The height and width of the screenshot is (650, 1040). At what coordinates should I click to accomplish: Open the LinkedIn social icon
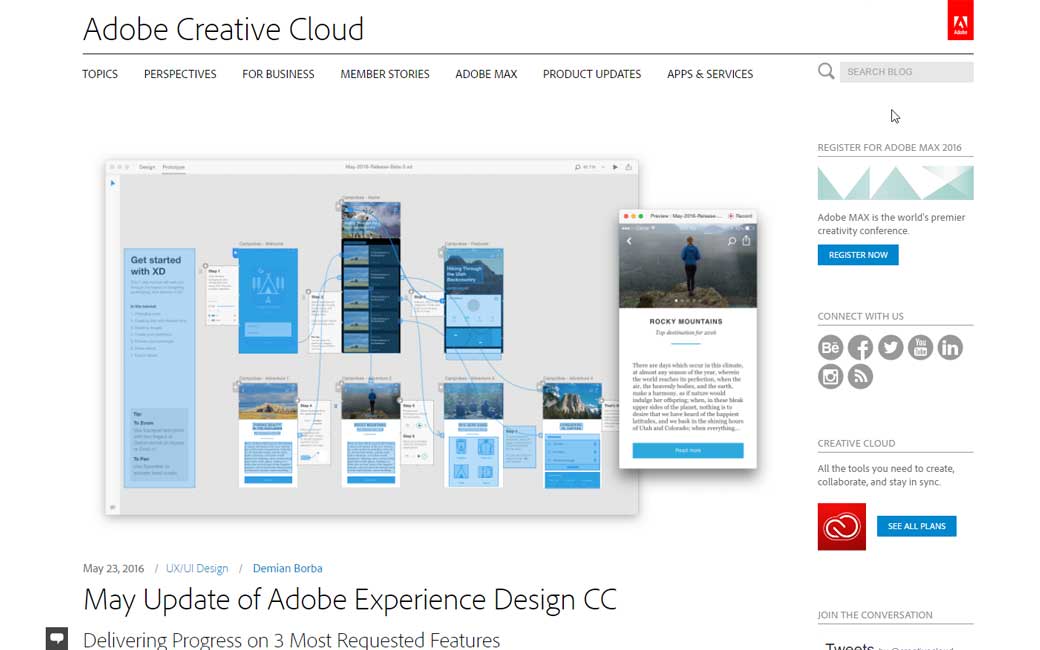tap(950, 347)
